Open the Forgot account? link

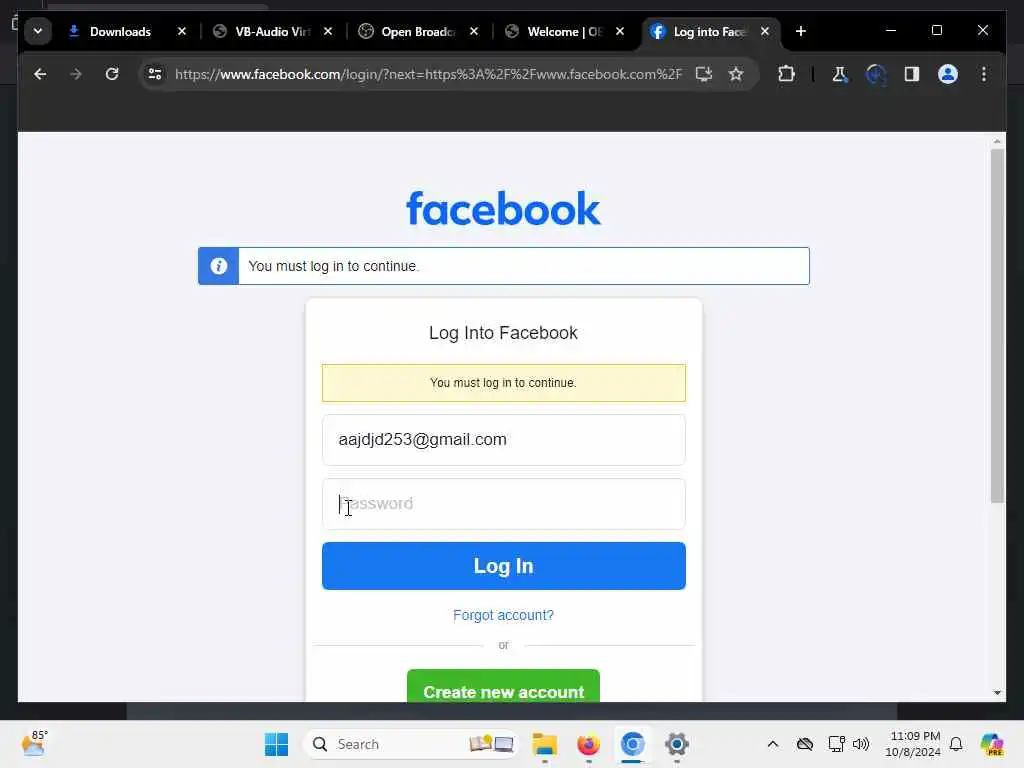[504, 615]
